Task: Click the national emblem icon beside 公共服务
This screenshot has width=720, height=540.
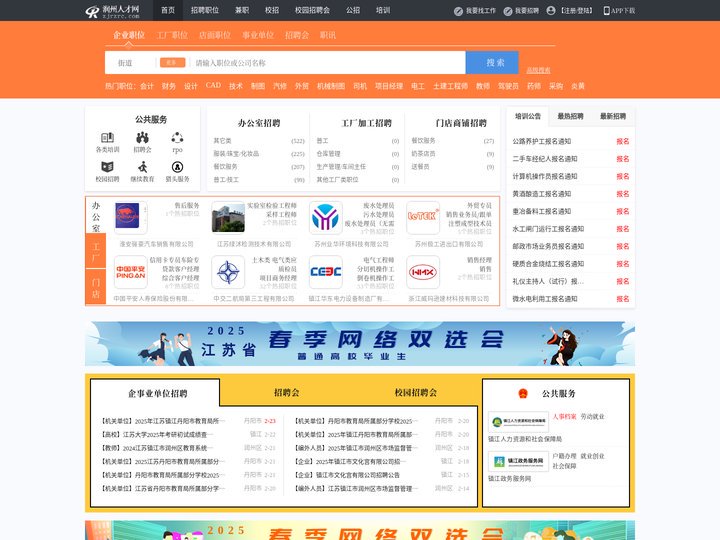Action: [x=523, y=394]
